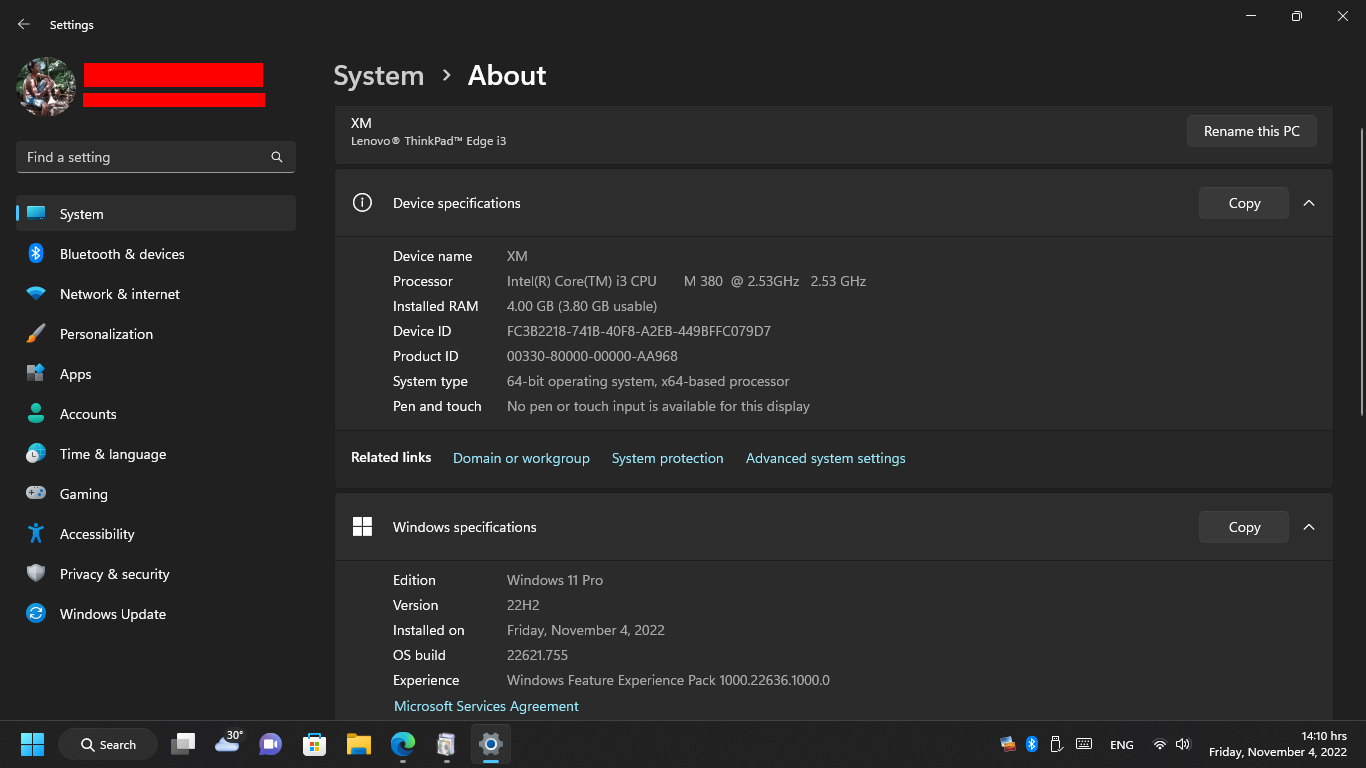Select Time & language in sidebar
The width and height of the screenshot is (1366, 768).
tap(156, 454)
